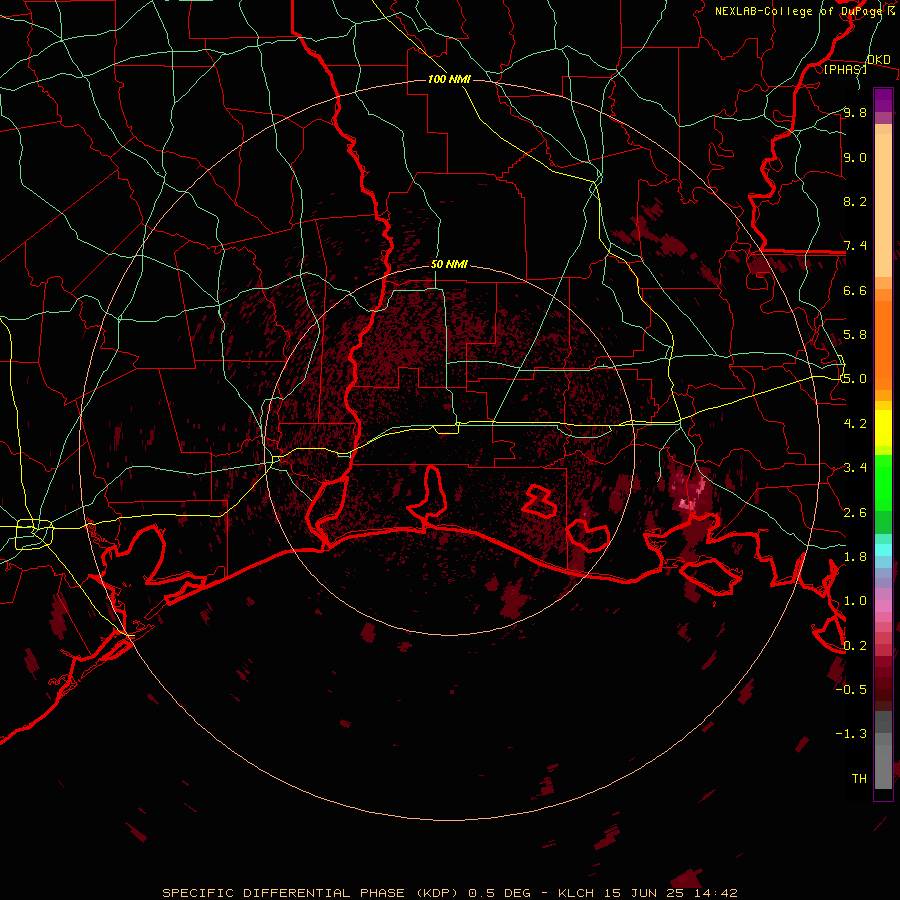Click the 5.0 value on the color scale

pos(855,379)
